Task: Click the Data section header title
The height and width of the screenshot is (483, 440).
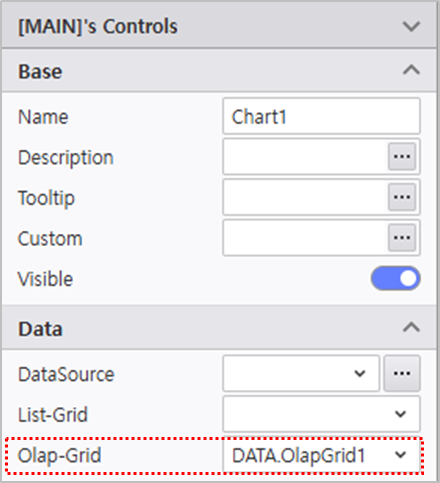Action: 40,329
